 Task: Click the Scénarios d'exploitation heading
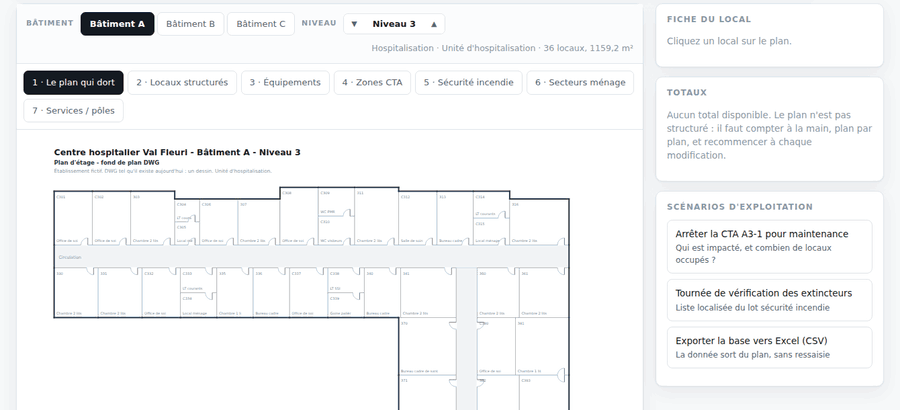[x=740, y=207]
